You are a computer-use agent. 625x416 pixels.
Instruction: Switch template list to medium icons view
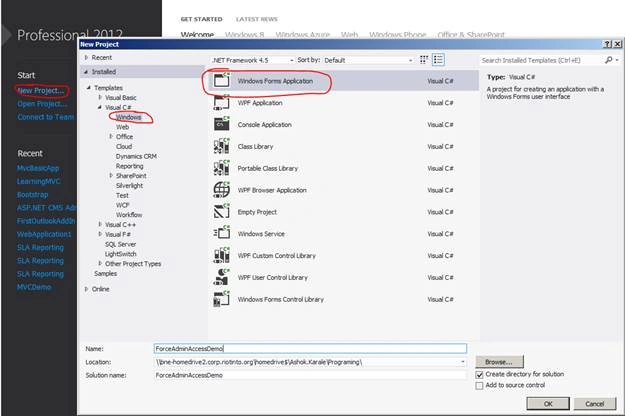click(438, 60)
